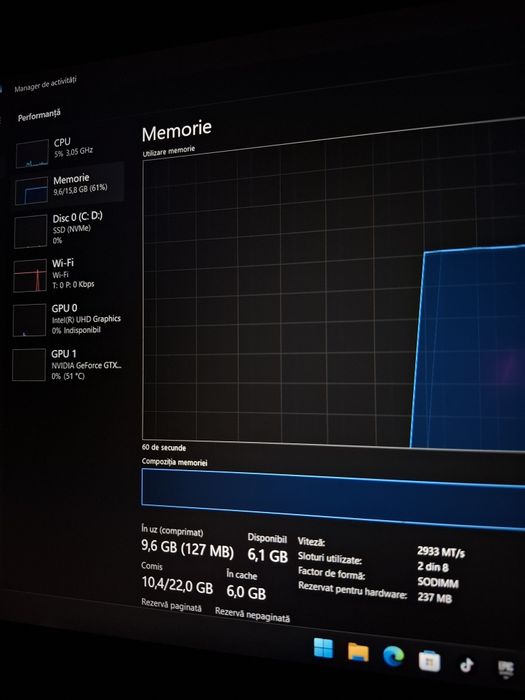Click the GPU 1 mini graph thumbnail
Screen dimensions: 525x700
(x=29, y=365)
